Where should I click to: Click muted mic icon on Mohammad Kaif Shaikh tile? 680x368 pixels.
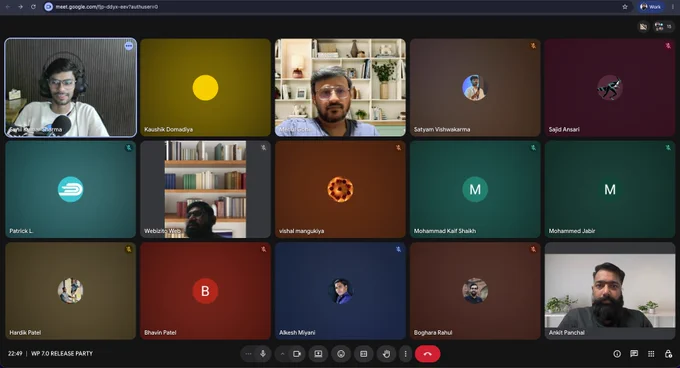click(533, 147)
